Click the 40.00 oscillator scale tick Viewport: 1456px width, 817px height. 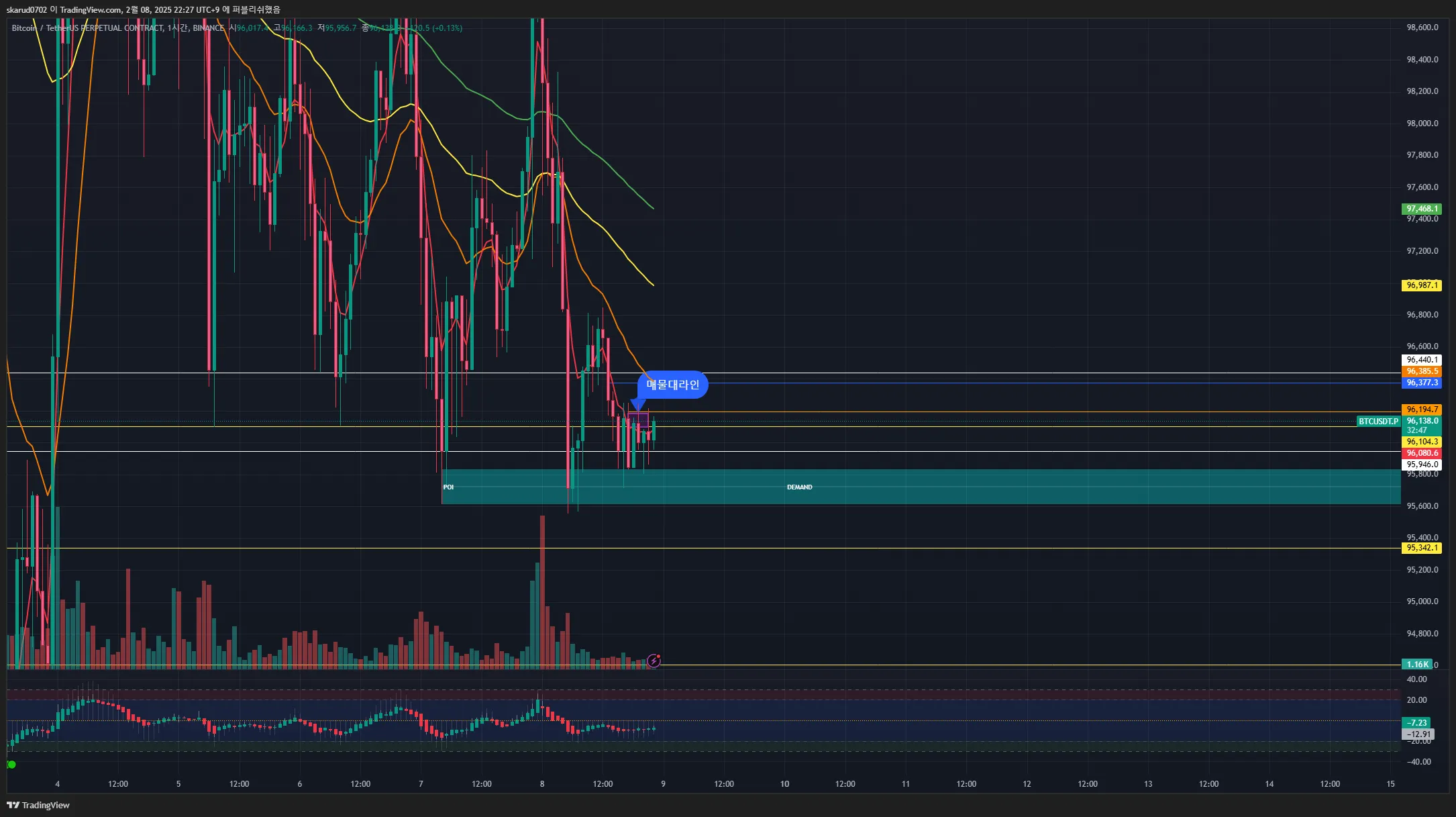click(x=1416, y=679)
